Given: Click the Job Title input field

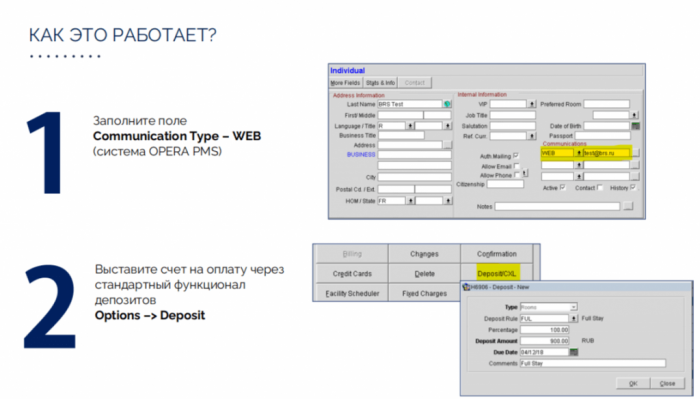Looking at the screenshot, I should pyautogui.click(x=512, y=115).
